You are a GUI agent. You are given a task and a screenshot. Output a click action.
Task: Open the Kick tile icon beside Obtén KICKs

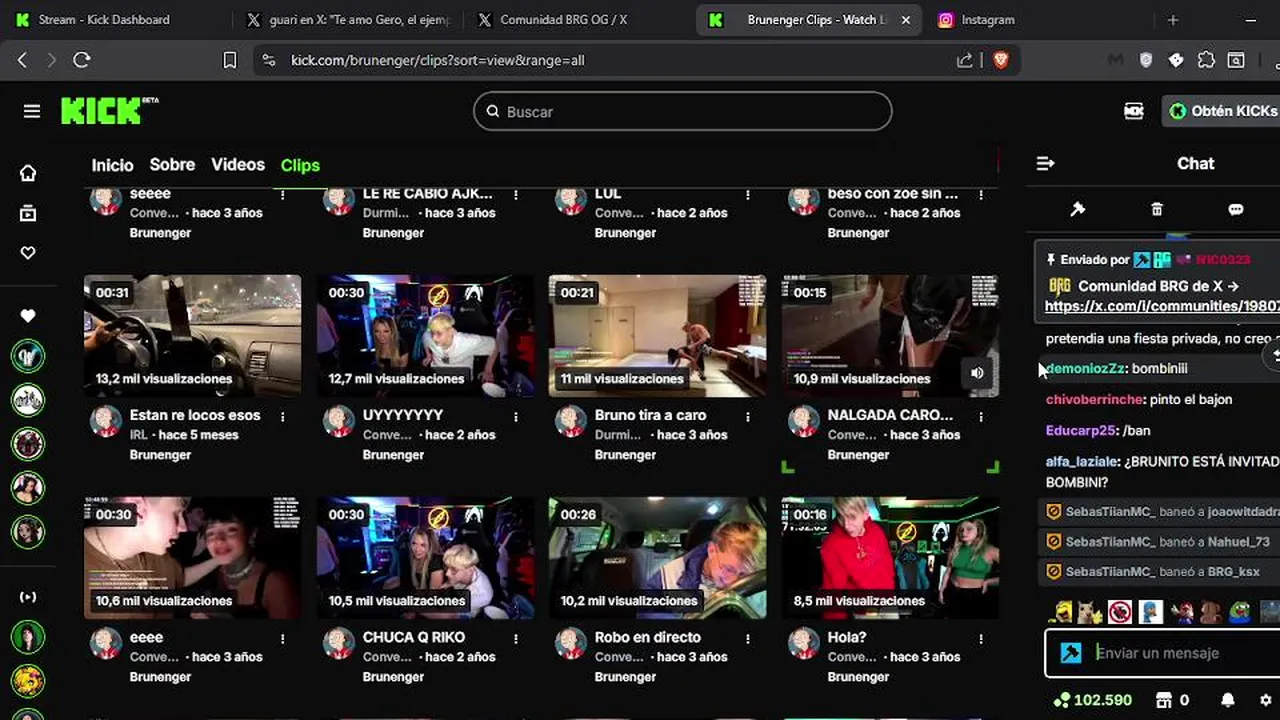tap(1134, 111)
